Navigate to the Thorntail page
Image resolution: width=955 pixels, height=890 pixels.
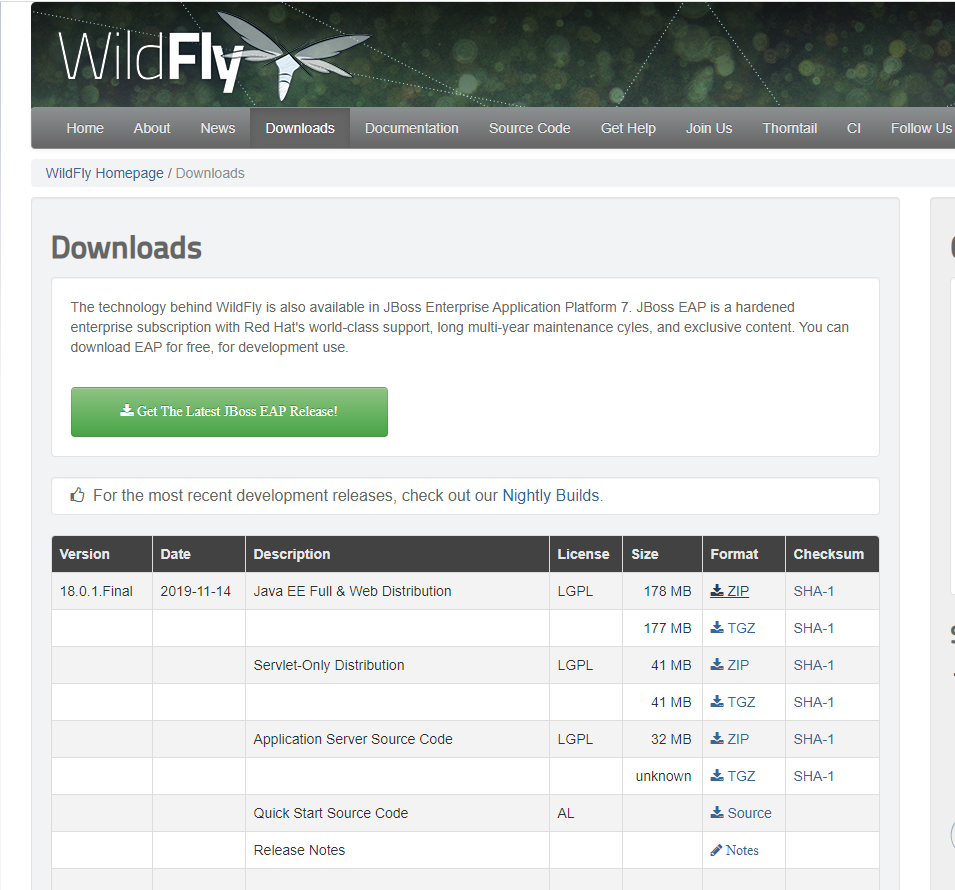789,128
